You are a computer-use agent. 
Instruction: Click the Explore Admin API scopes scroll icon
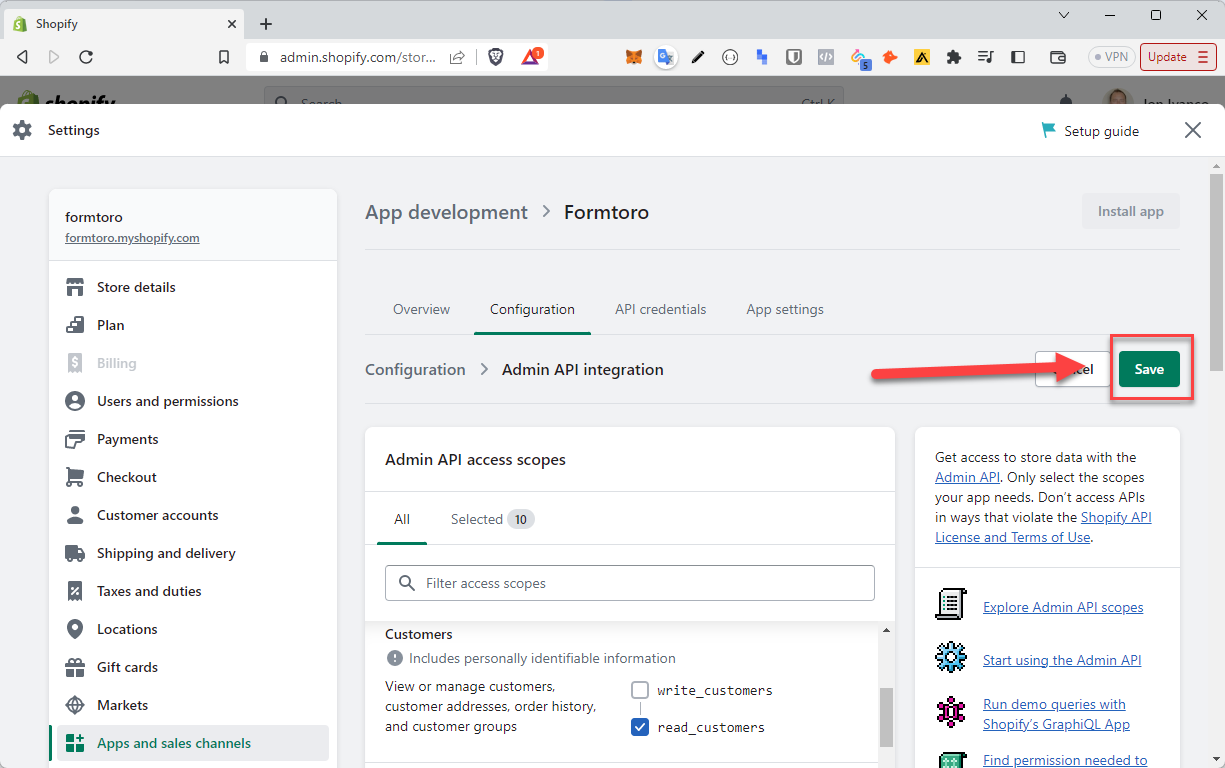[x=951, y=604]
